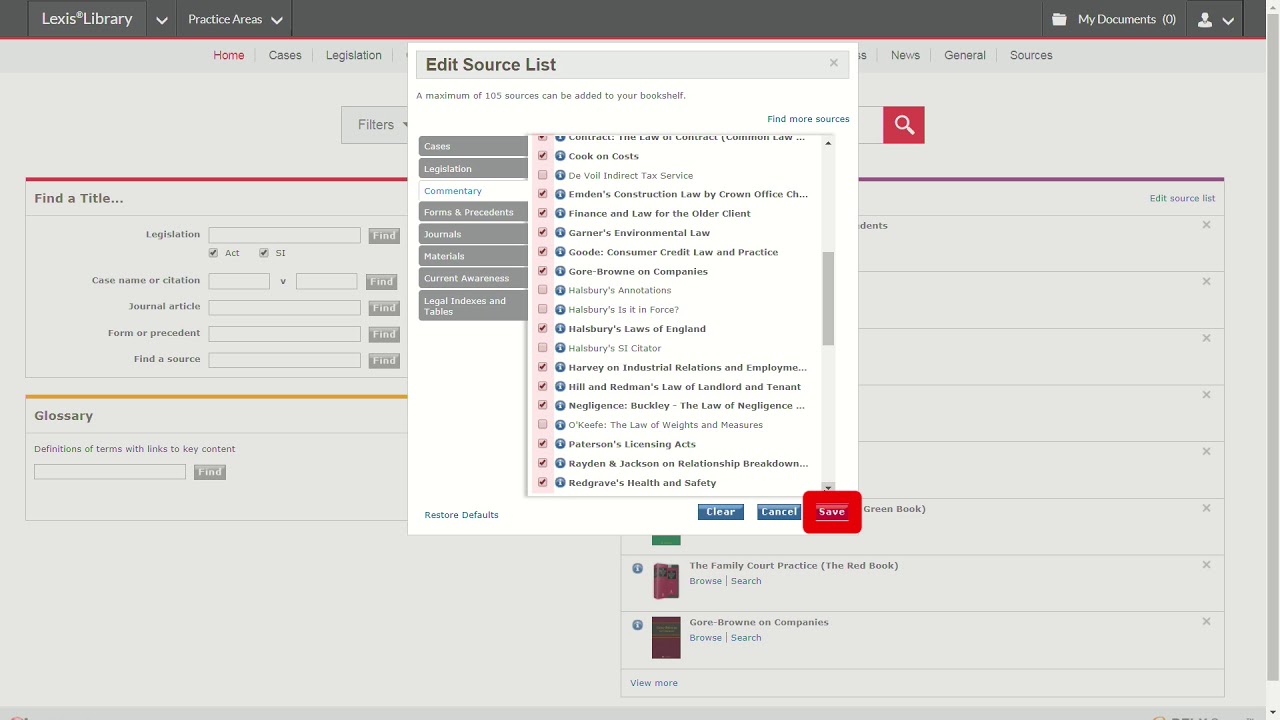1280x720 pixels.
Task: Show info for Goode: Consumer Credit Law
Action: click(560, 252)
